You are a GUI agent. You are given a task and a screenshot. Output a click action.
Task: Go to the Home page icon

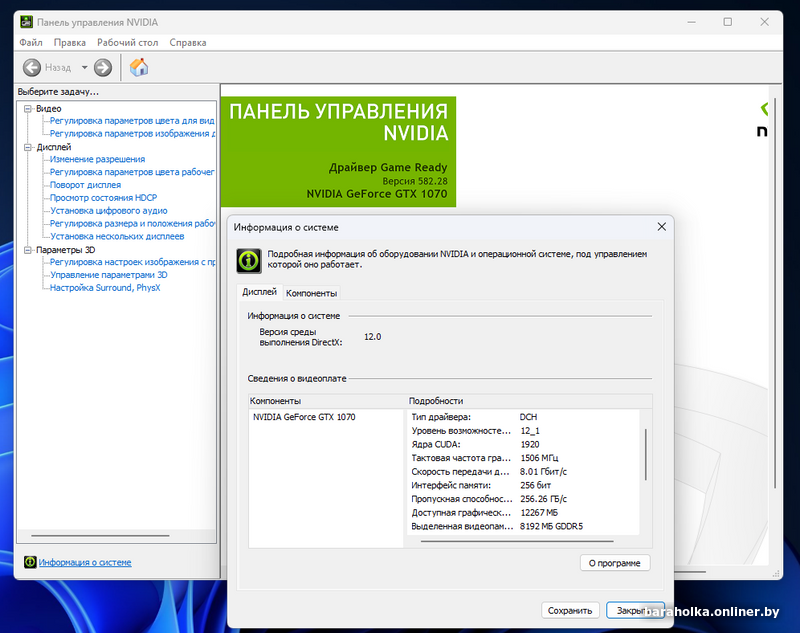(139, 67)
